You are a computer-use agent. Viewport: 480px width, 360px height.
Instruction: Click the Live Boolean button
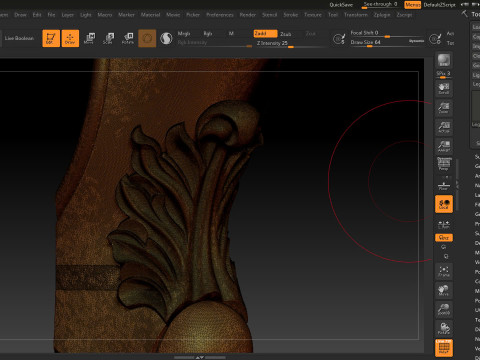(19, 38)
